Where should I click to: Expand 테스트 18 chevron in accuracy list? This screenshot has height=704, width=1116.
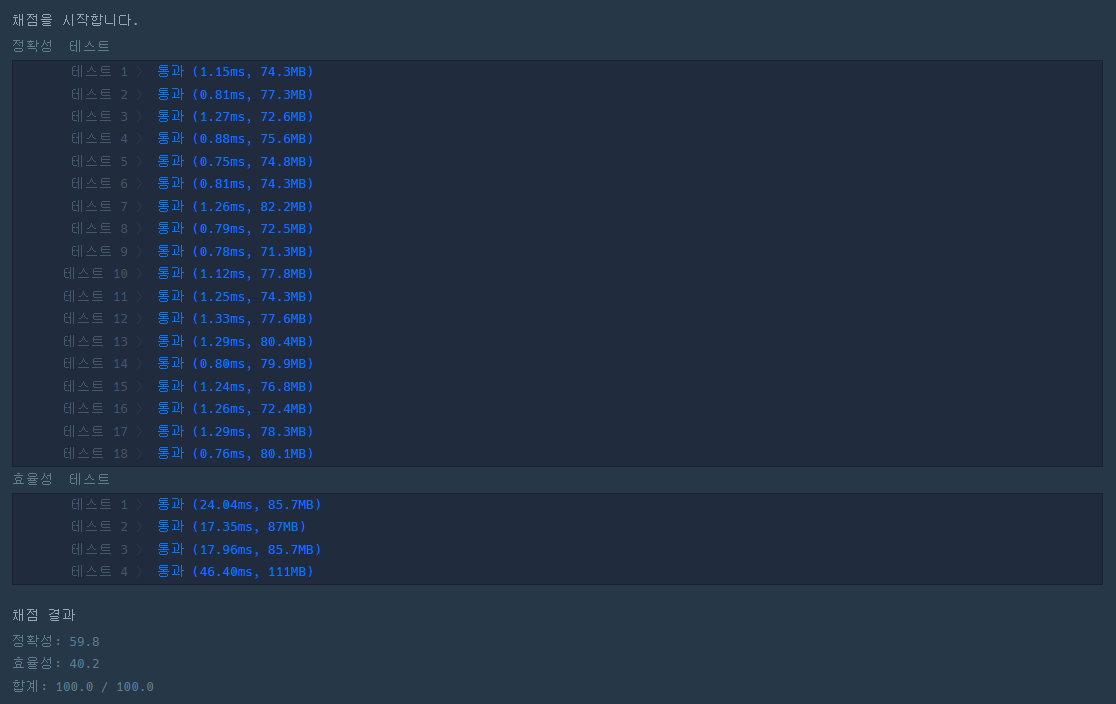139,453
